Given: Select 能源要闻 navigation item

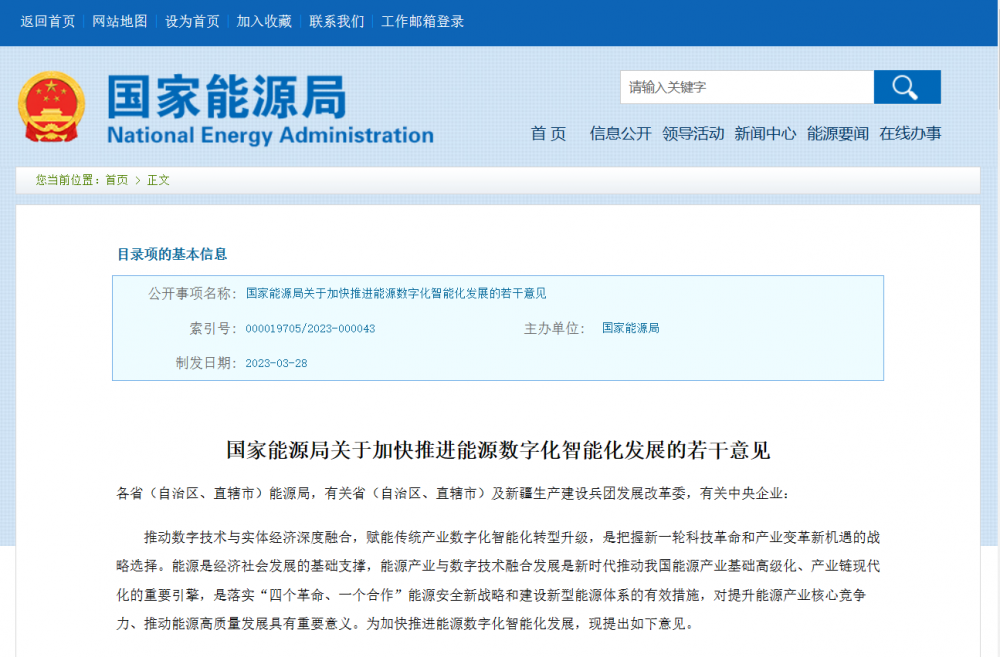Looking at the screenshot, I should pyautogui.click(x=838, y=133).
